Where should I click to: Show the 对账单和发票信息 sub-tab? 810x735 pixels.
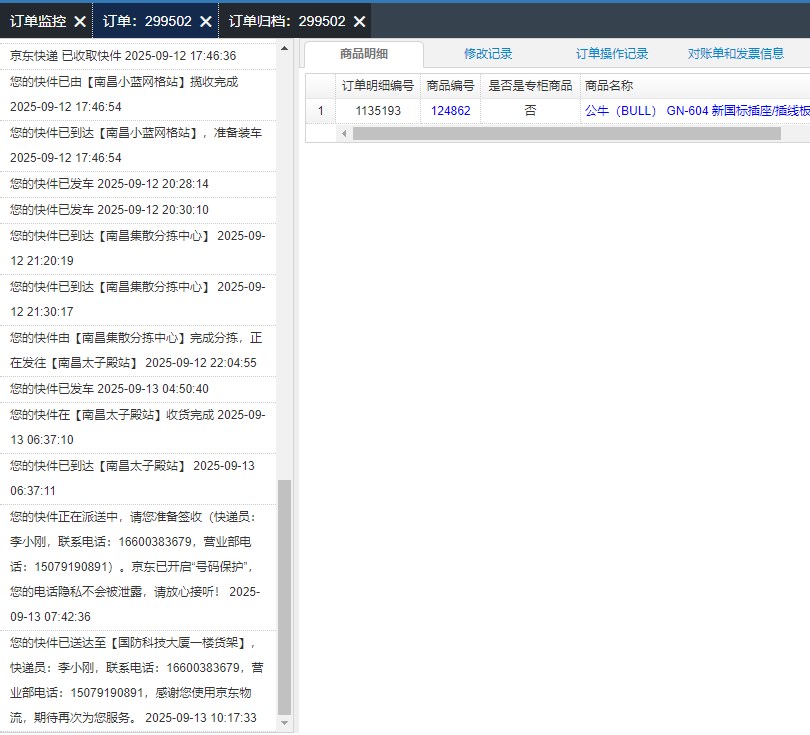click(x=736, y=54)
